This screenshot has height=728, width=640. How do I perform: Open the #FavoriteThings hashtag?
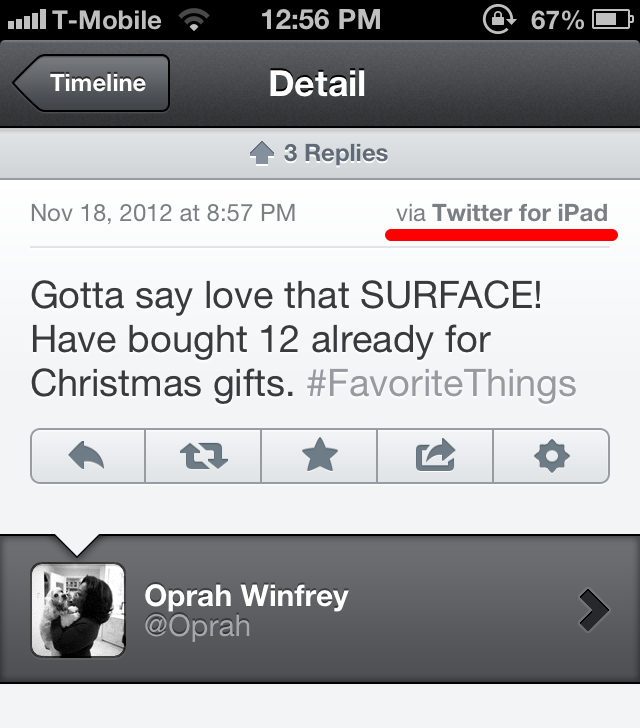coord(441,383)
